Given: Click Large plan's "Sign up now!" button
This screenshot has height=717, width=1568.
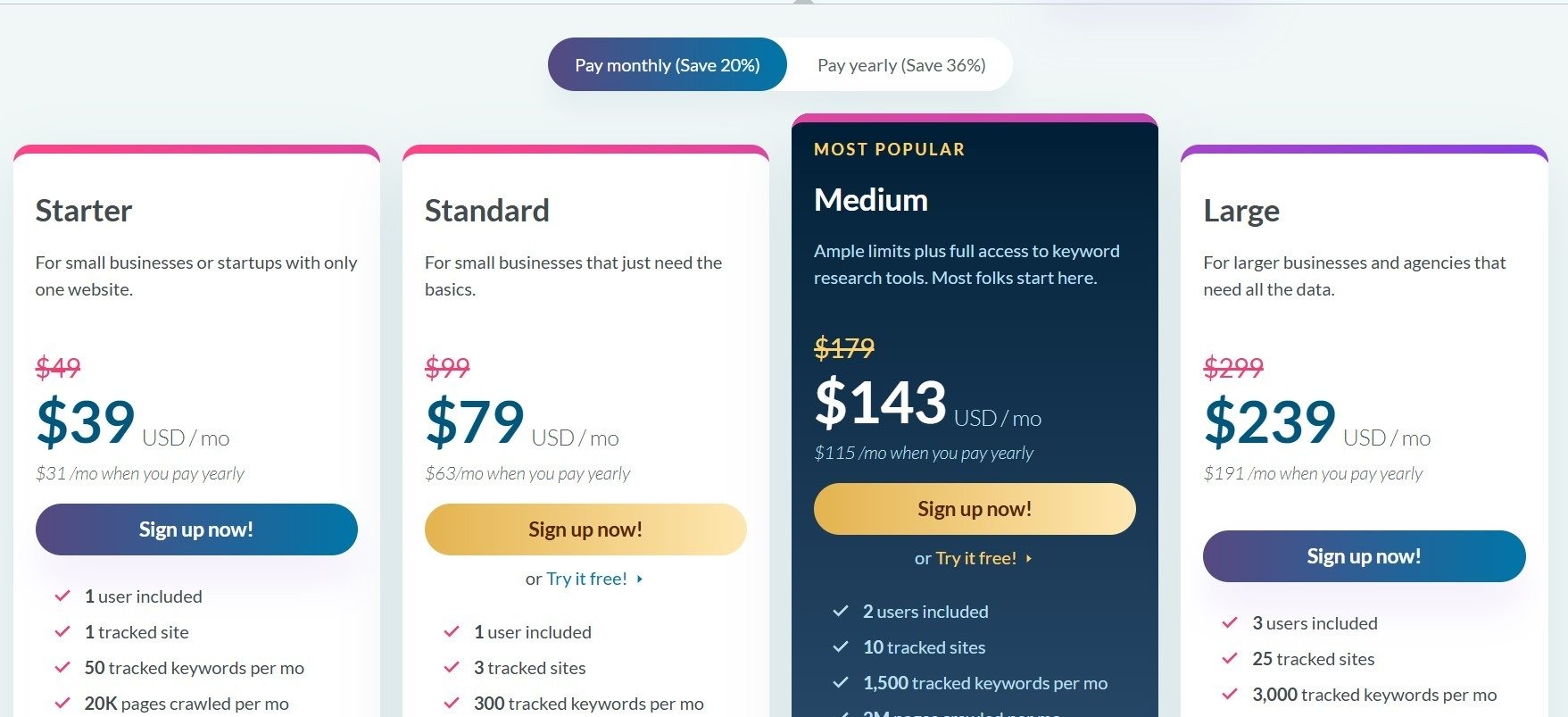Looking at the screenshot, I should pyautogui.click(x=1364, y=555).
